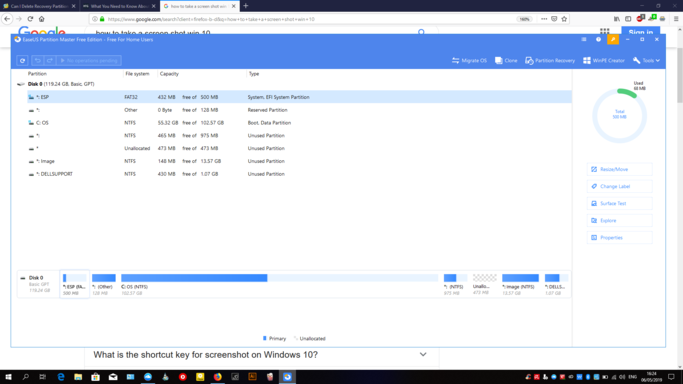
Task: Select C: OS block in disk map
Action: (279, 284)
